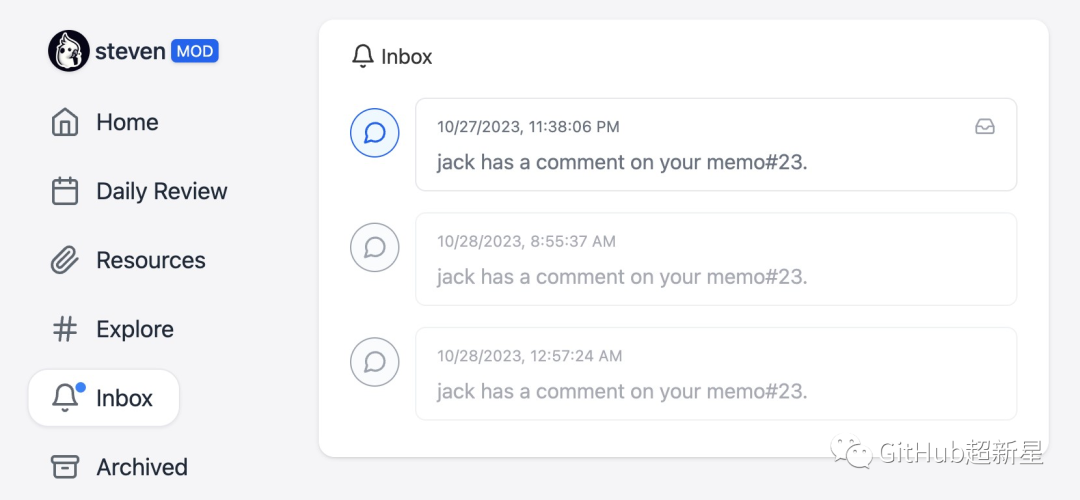Open notification from 10/28/2023, 8:55:37 AM
Image resolution: width=1080 pixels, height=500 pixels.
[621, 276]
